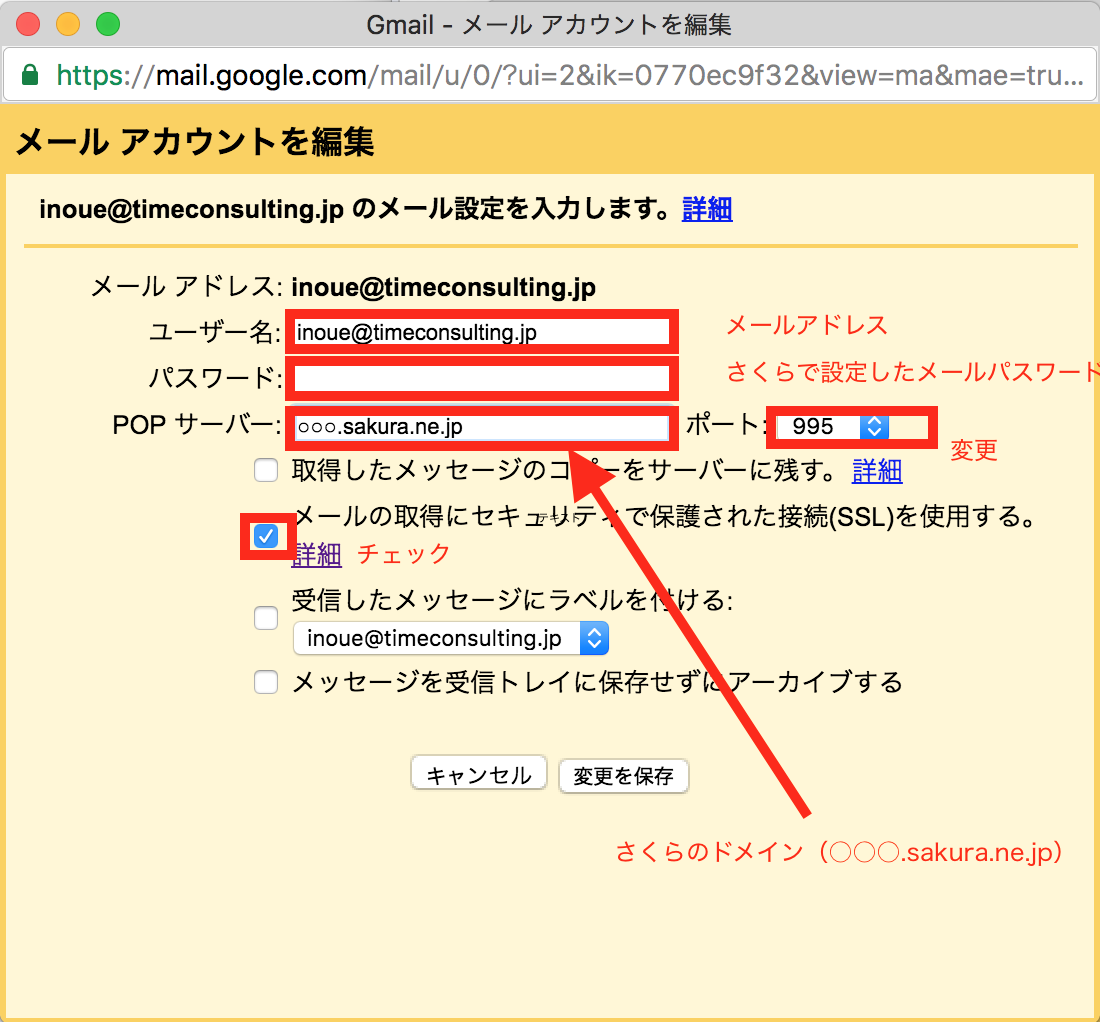Click the yellow minimize window button

coord(68,24)
